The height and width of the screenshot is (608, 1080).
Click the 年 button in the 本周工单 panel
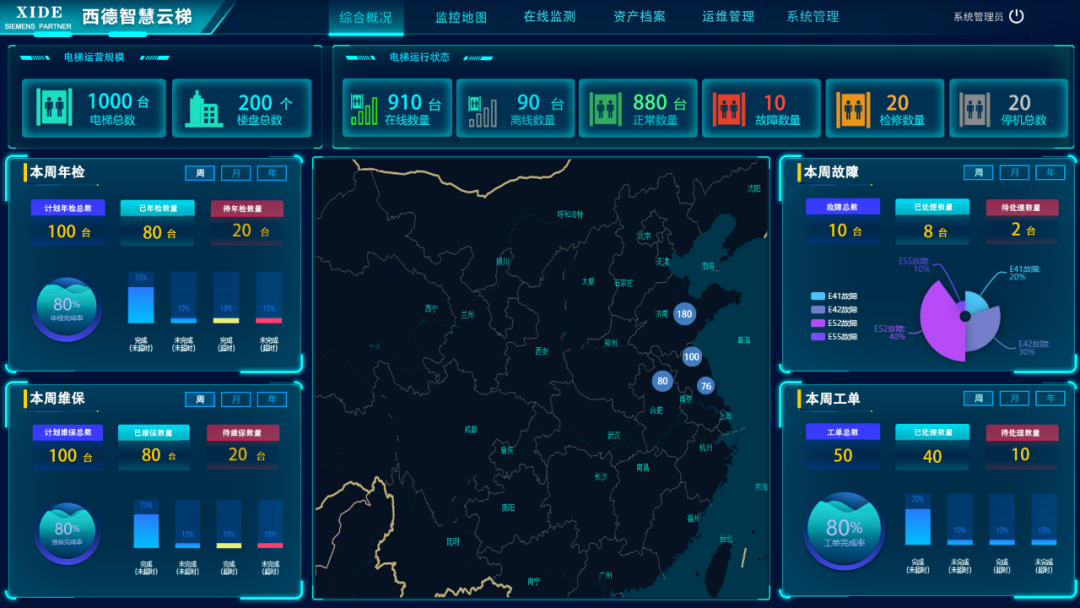pos(1050,398)
